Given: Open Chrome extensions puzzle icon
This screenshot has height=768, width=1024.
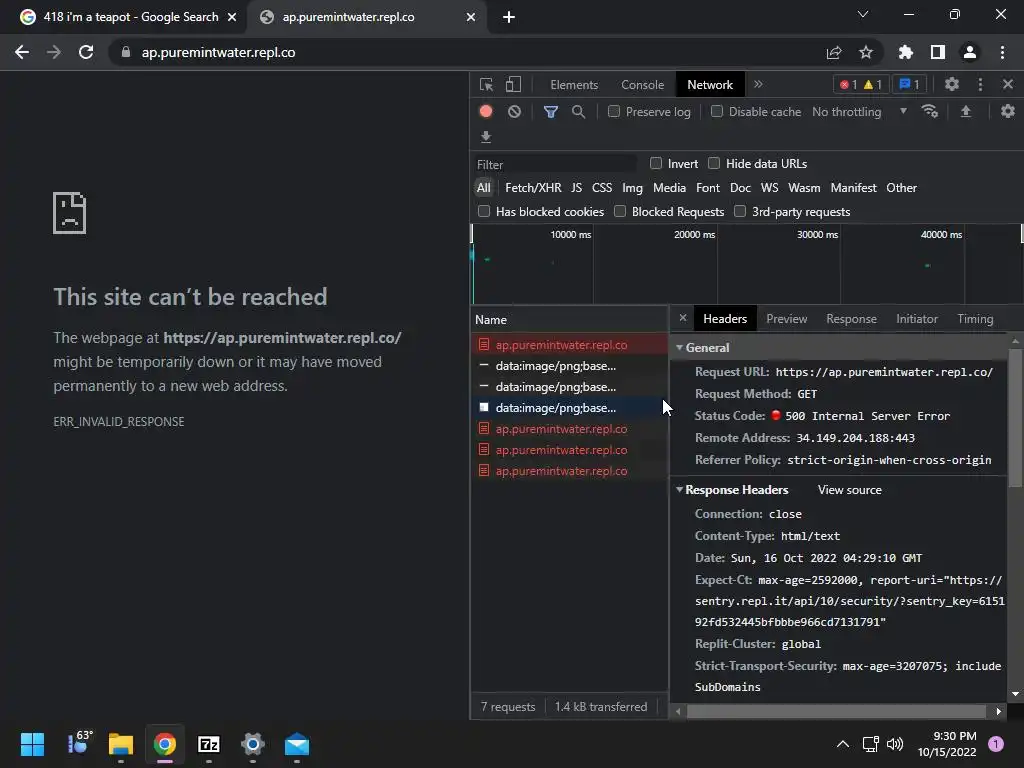Looking at the screenshot, I should click(x=905, y=52).
